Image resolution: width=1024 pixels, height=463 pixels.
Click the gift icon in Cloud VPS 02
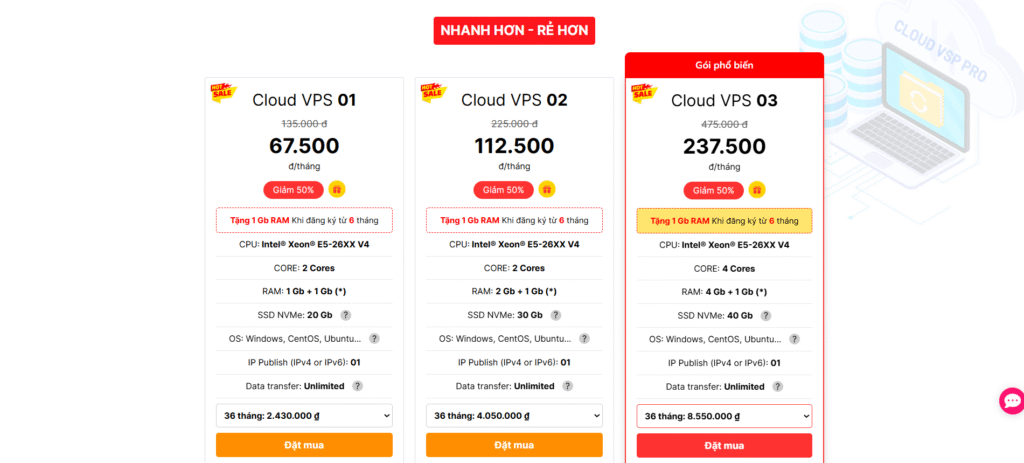[x=547, y=189]
